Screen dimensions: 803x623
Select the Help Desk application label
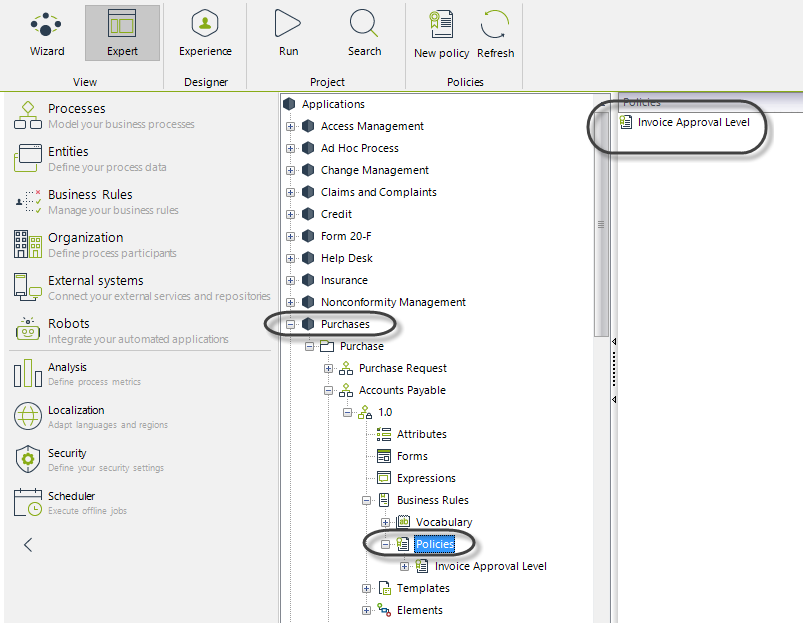pyautogui.click(x=346, y=258)
